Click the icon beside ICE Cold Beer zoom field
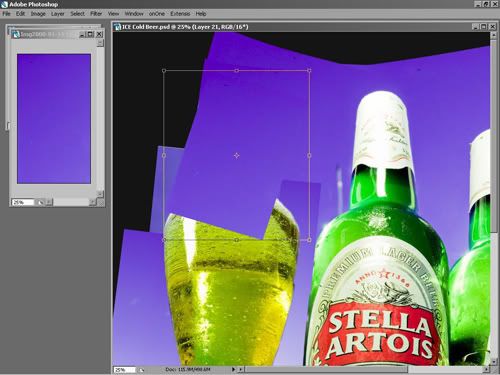The image size is (500, 375). click(142, 370)
